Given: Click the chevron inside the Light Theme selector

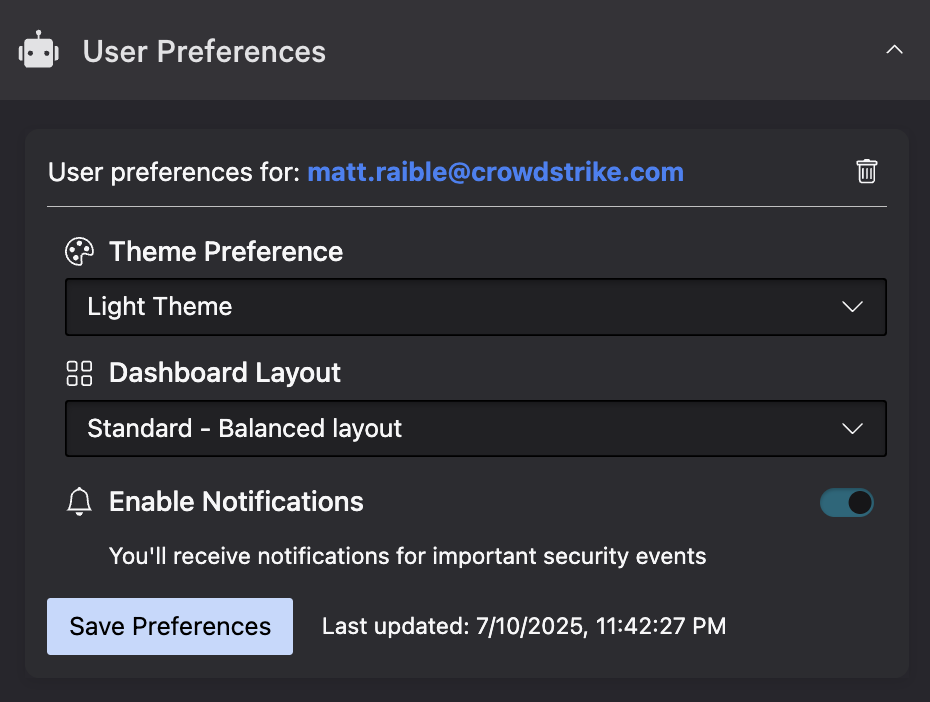Looking at the screenshot, I should pos(852,307).
